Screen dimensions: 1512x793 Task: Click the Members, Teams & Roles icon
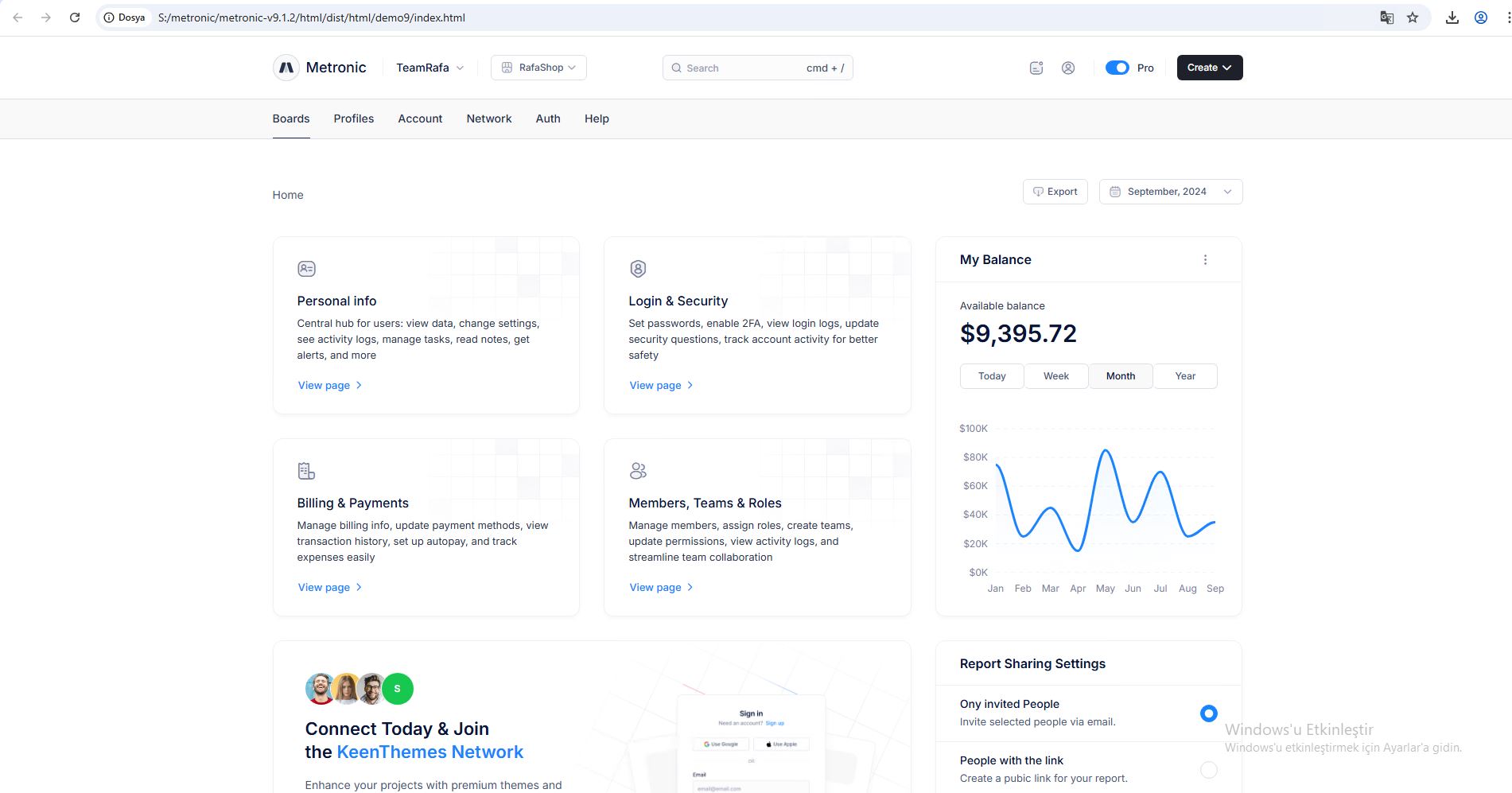tap(638, 471)
